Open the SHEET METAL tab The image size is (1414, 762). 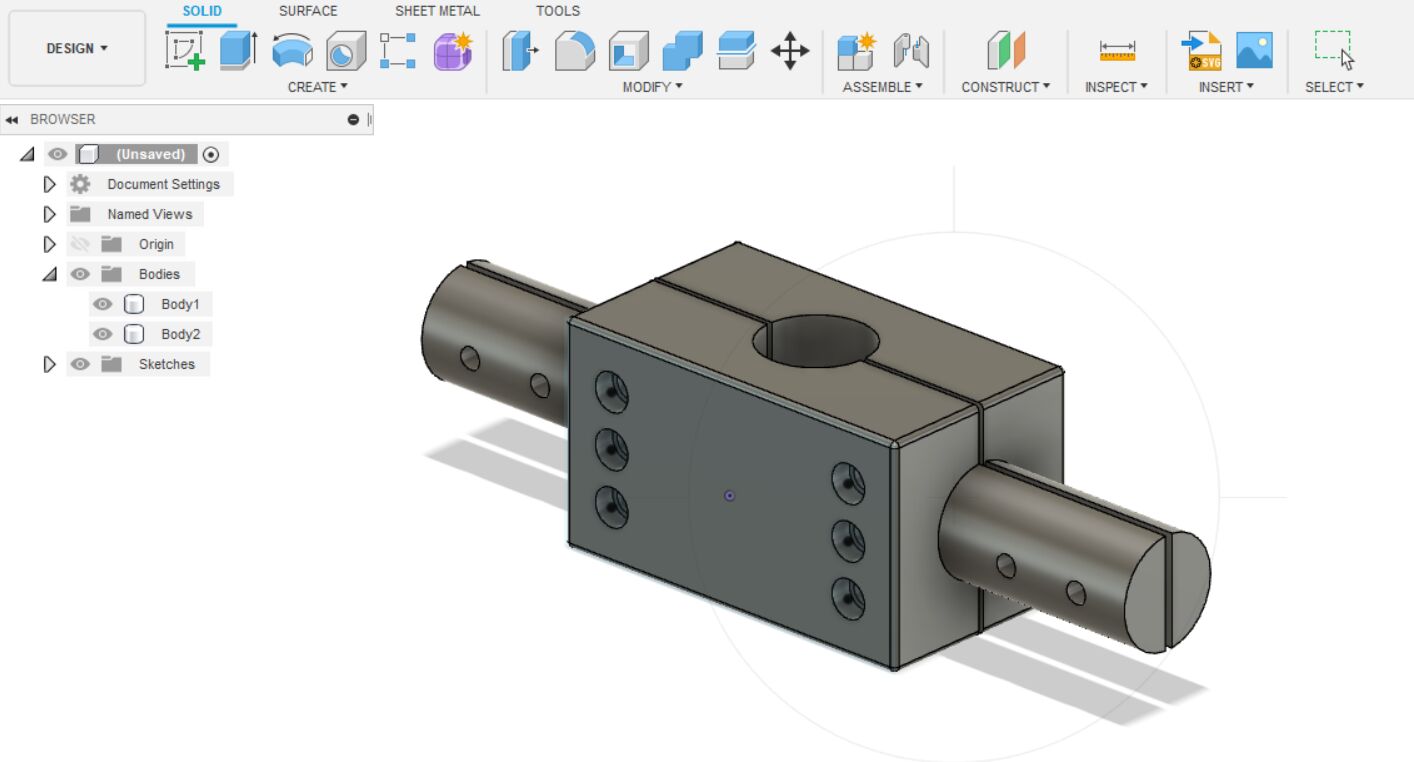437,11
